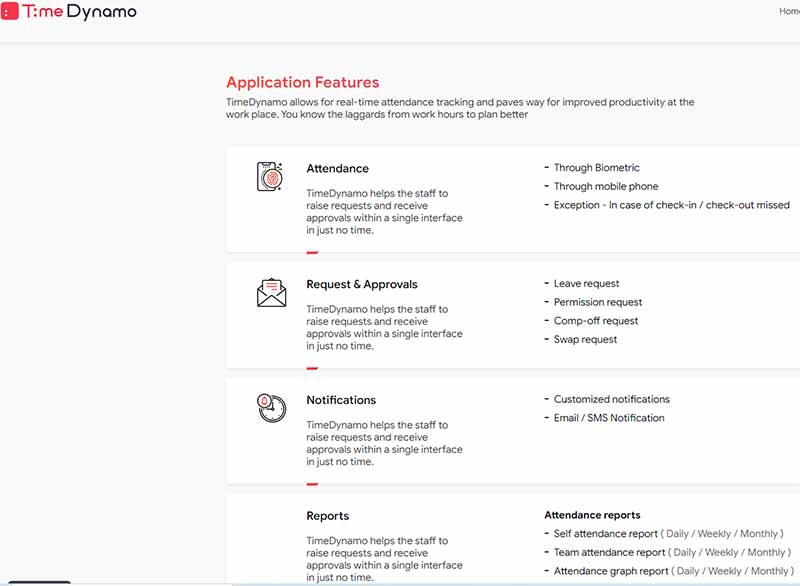
Task: Click the TimeDynamo logo icon
Action: tap(11, 13)
